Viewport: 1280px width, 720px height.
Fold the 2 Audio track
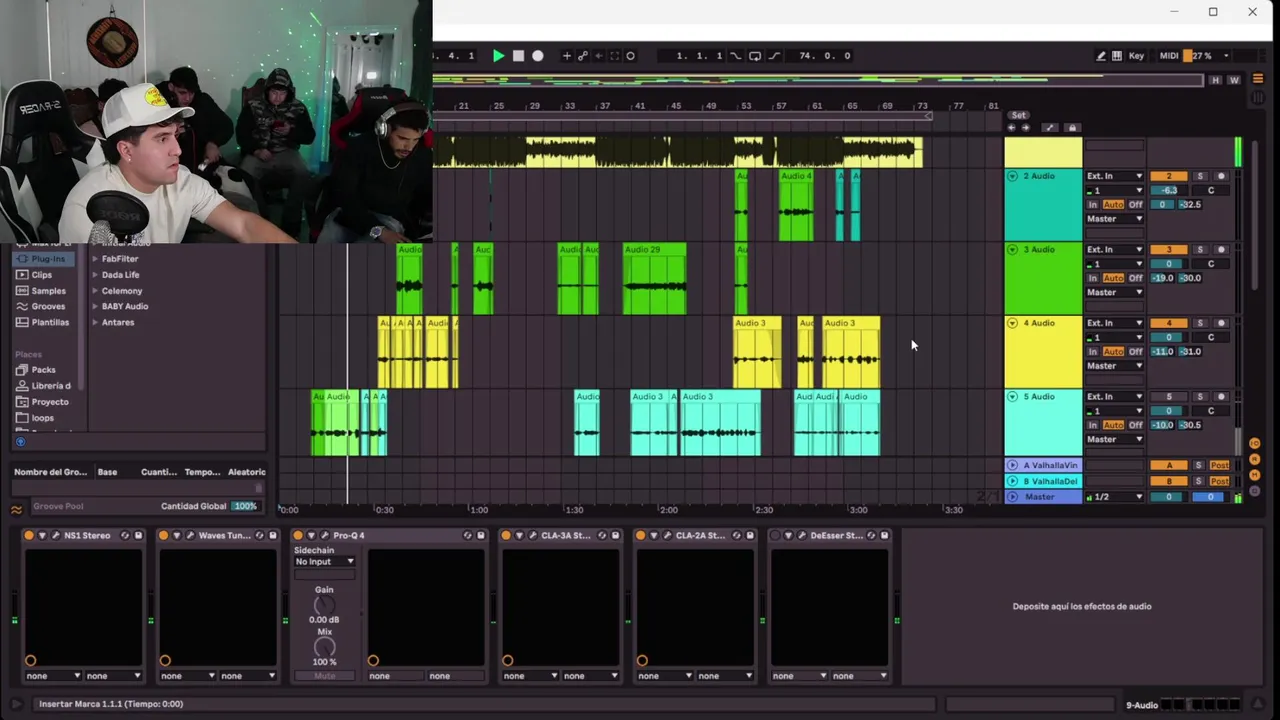coord(1012,176)
